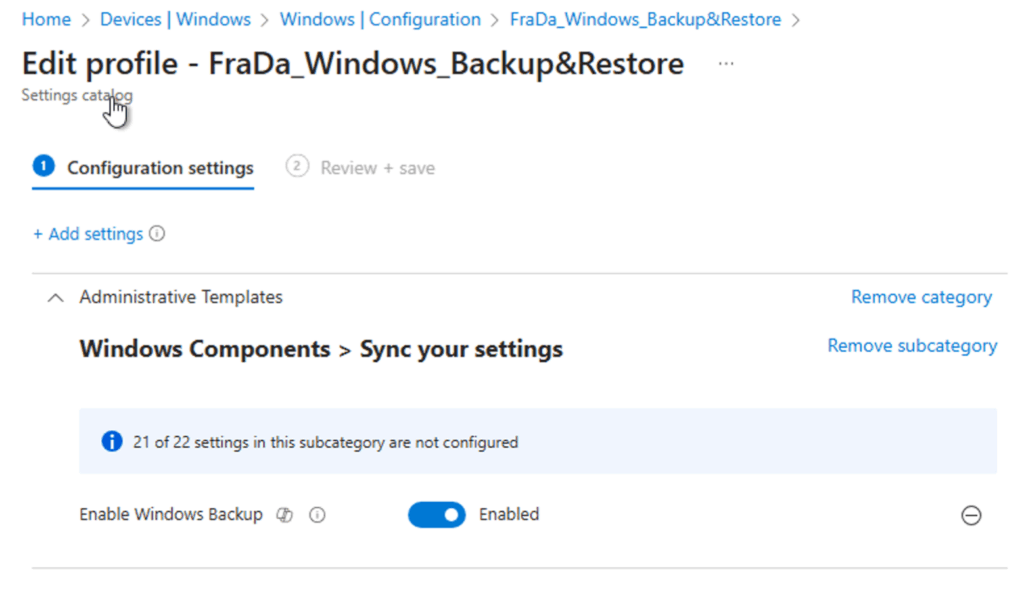1024x593 pixels.
Task: Click Remove category link
Action: (x=921, y=297)
